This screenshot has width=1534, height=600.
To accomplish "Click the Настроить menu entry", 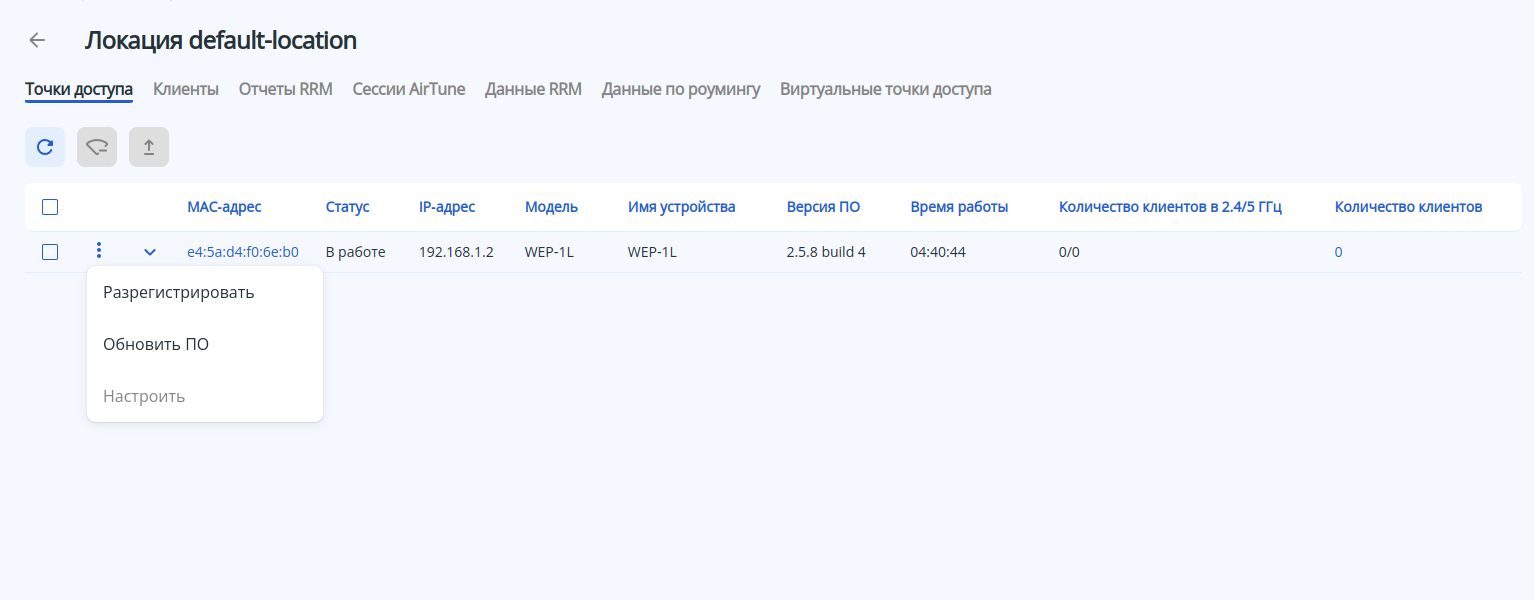I will coord(144,396).
